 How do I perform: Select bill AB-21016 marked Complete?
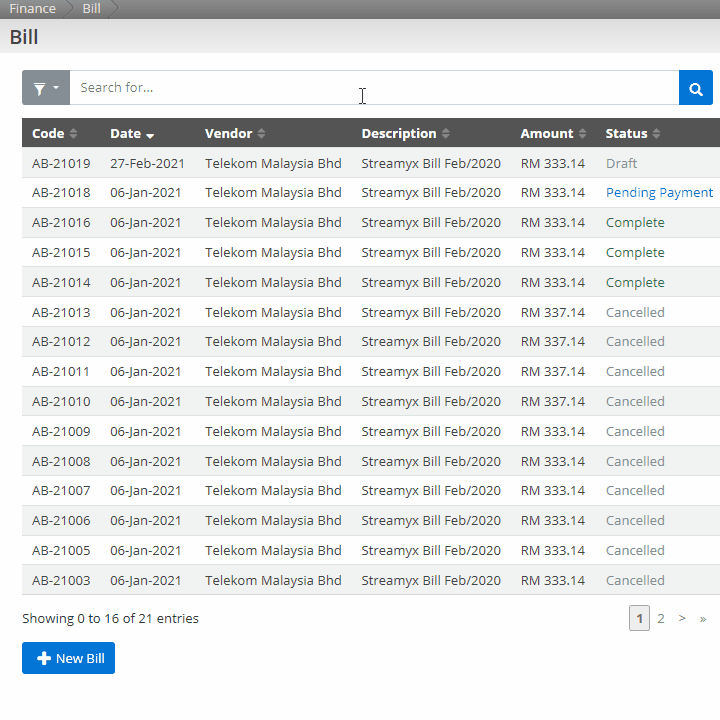(x=61, y=223)
